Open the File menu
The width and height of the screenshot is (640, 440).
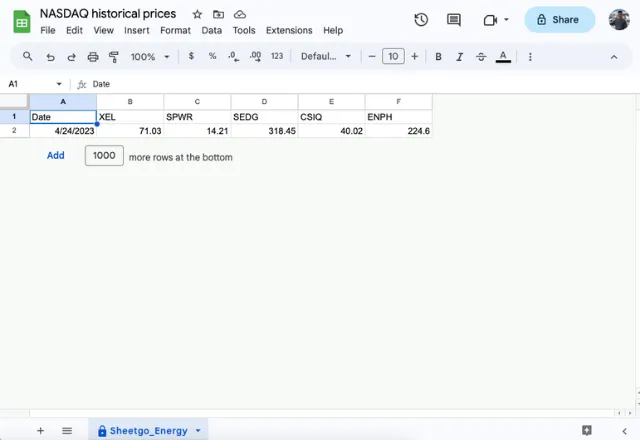48,30
